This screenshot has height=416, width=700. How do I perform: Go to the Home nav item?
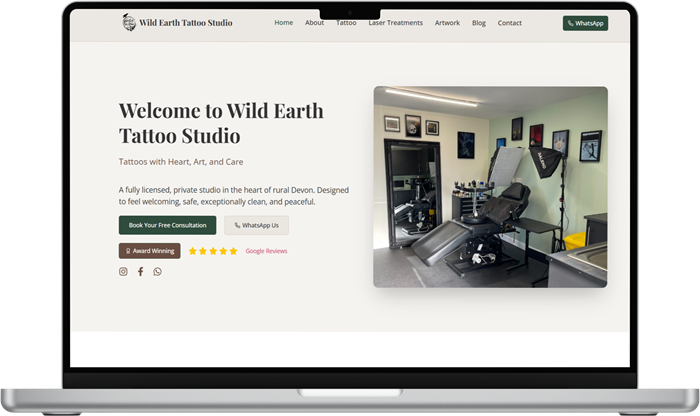pyautogui.click(x=284, y=22)
